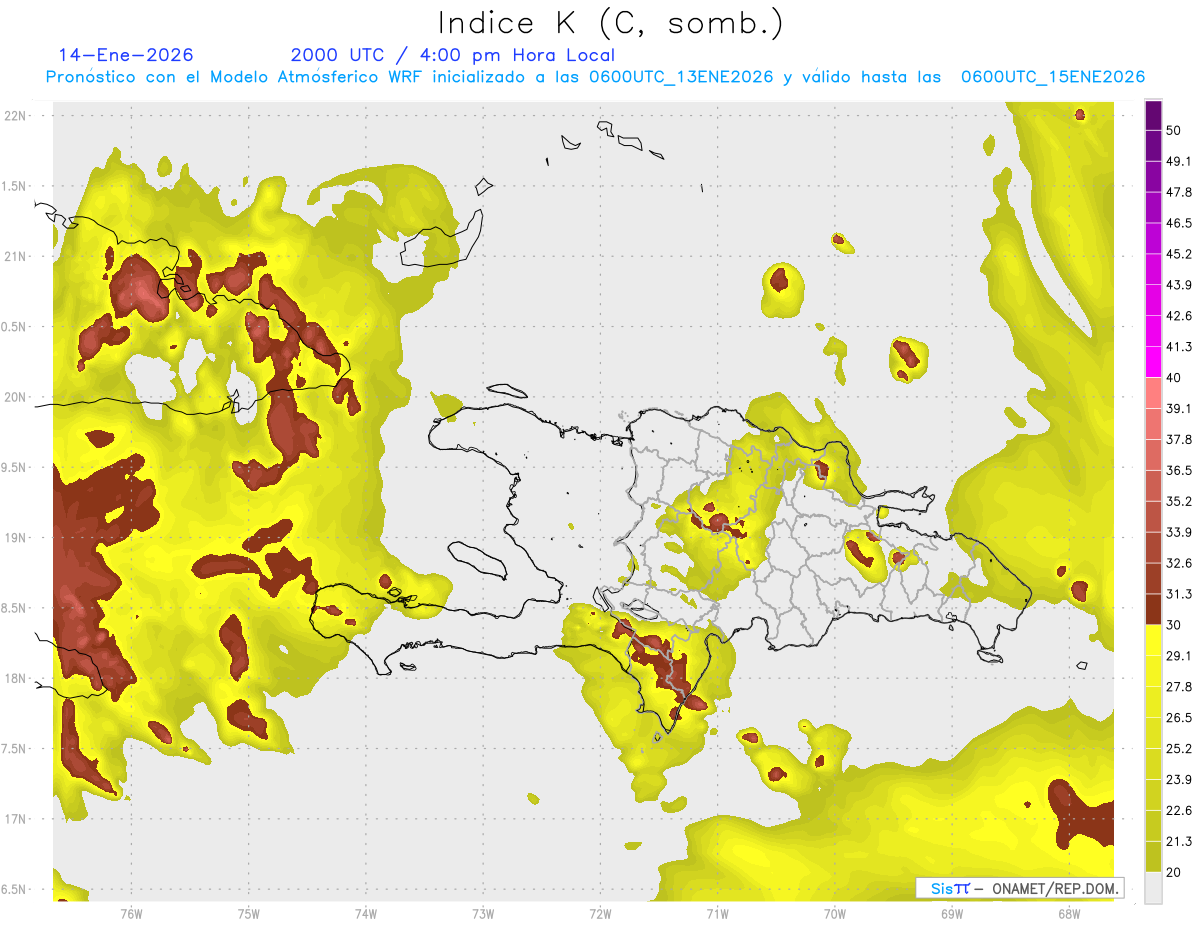Click the "50" colorbar value
The width and height of the screenshot is (1200, 927).
tap(1175, 130)
